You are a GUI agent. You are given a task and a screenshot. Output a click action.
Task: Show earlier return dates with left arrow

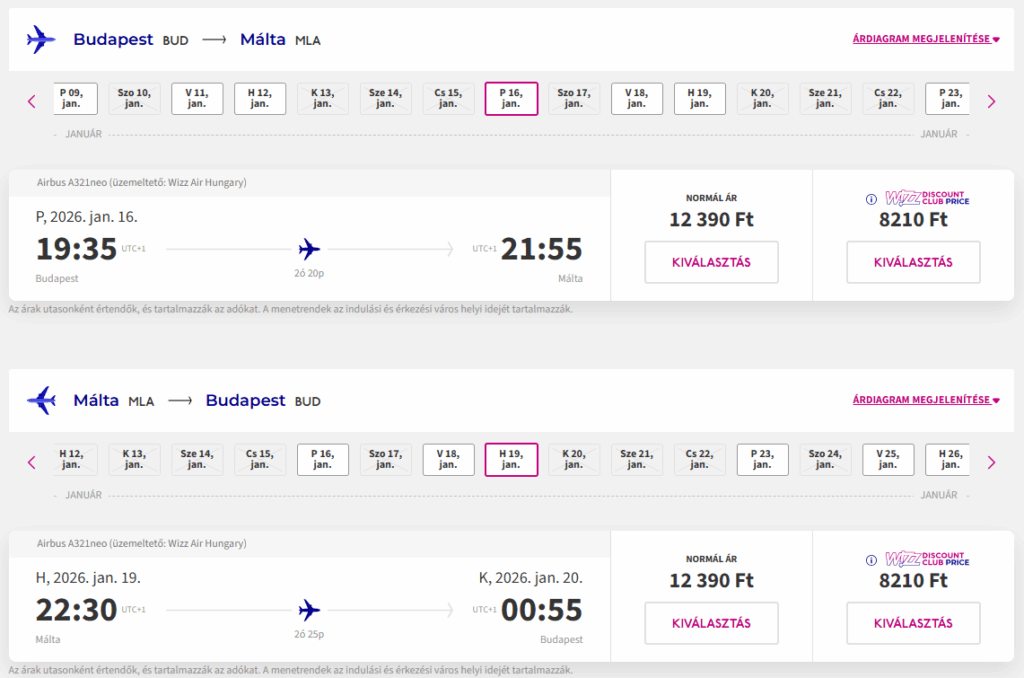point(32,461)
